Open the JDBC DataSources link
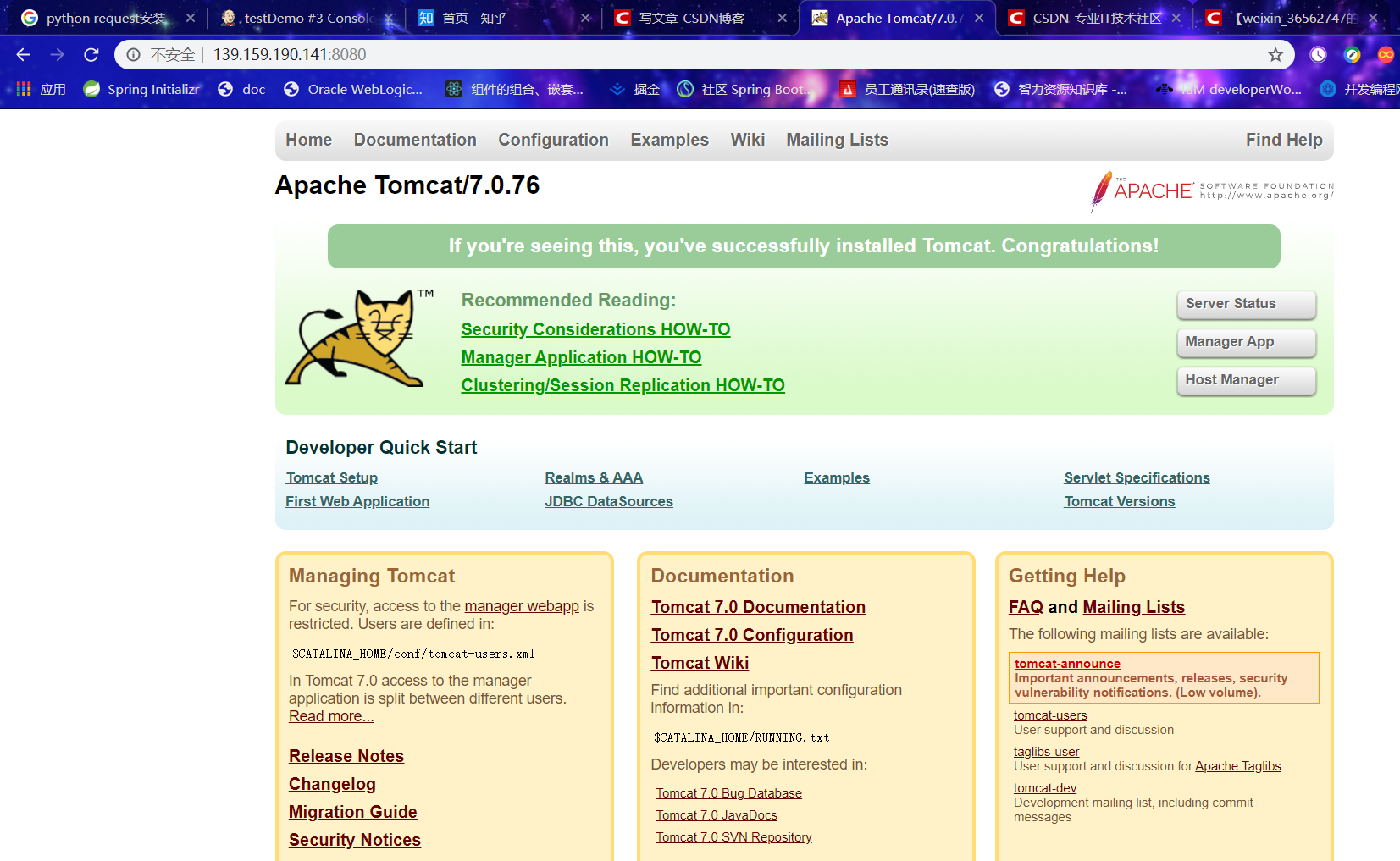1400x861 pixels. click(609, 501)
